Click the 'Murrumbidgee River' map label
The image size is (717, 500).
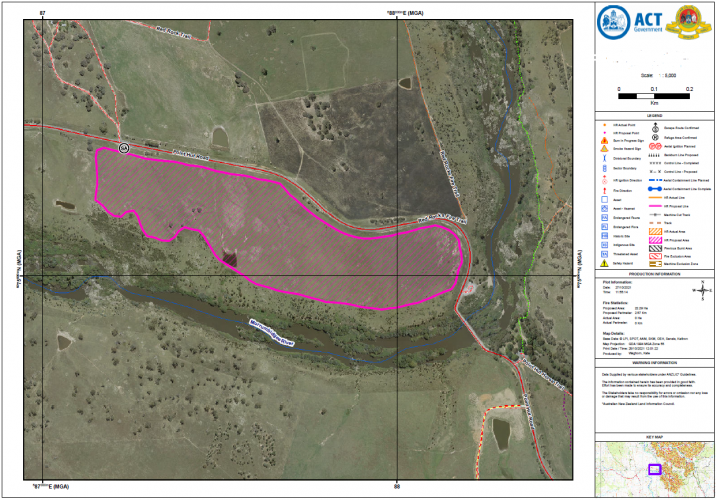272,333
